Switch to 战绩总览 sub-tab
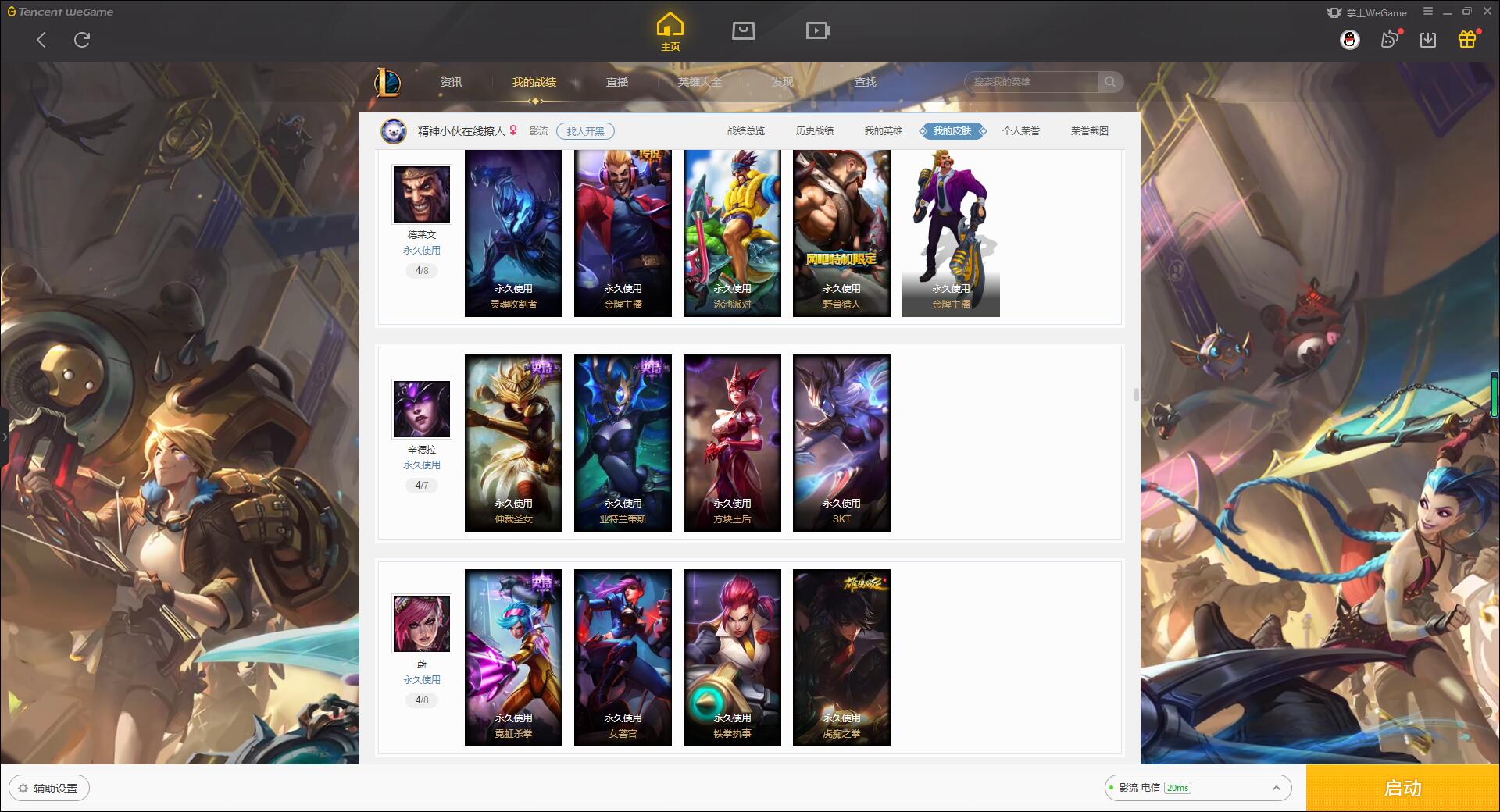Image resolution: width=1500 pixels, height=812 pixels. tap(746, 131)
